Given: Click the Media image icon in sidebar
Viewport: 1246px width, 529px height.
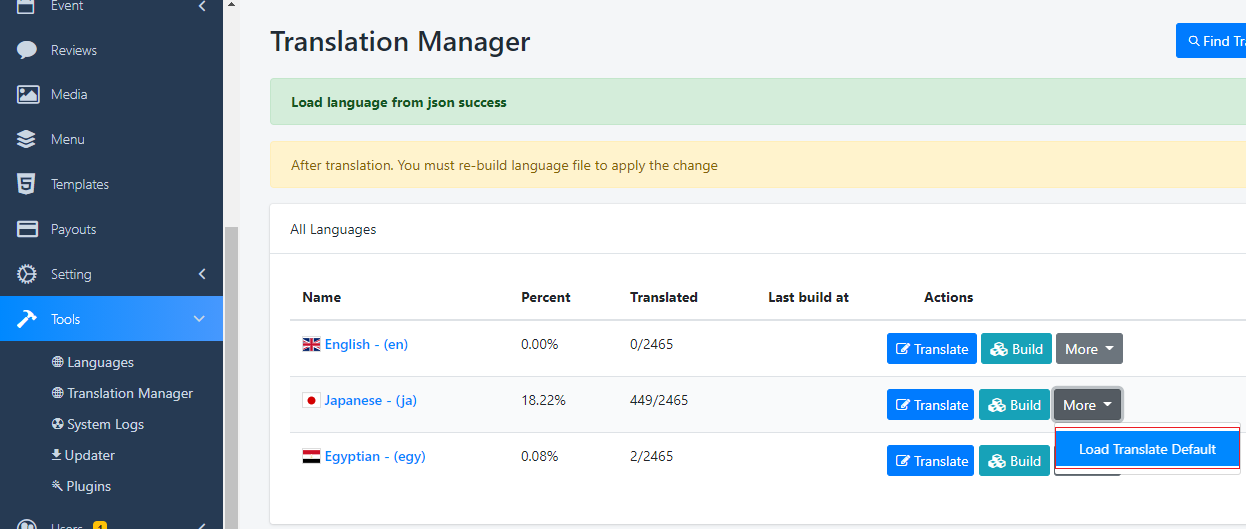Looking at the screenshot, I should (27, 95).
